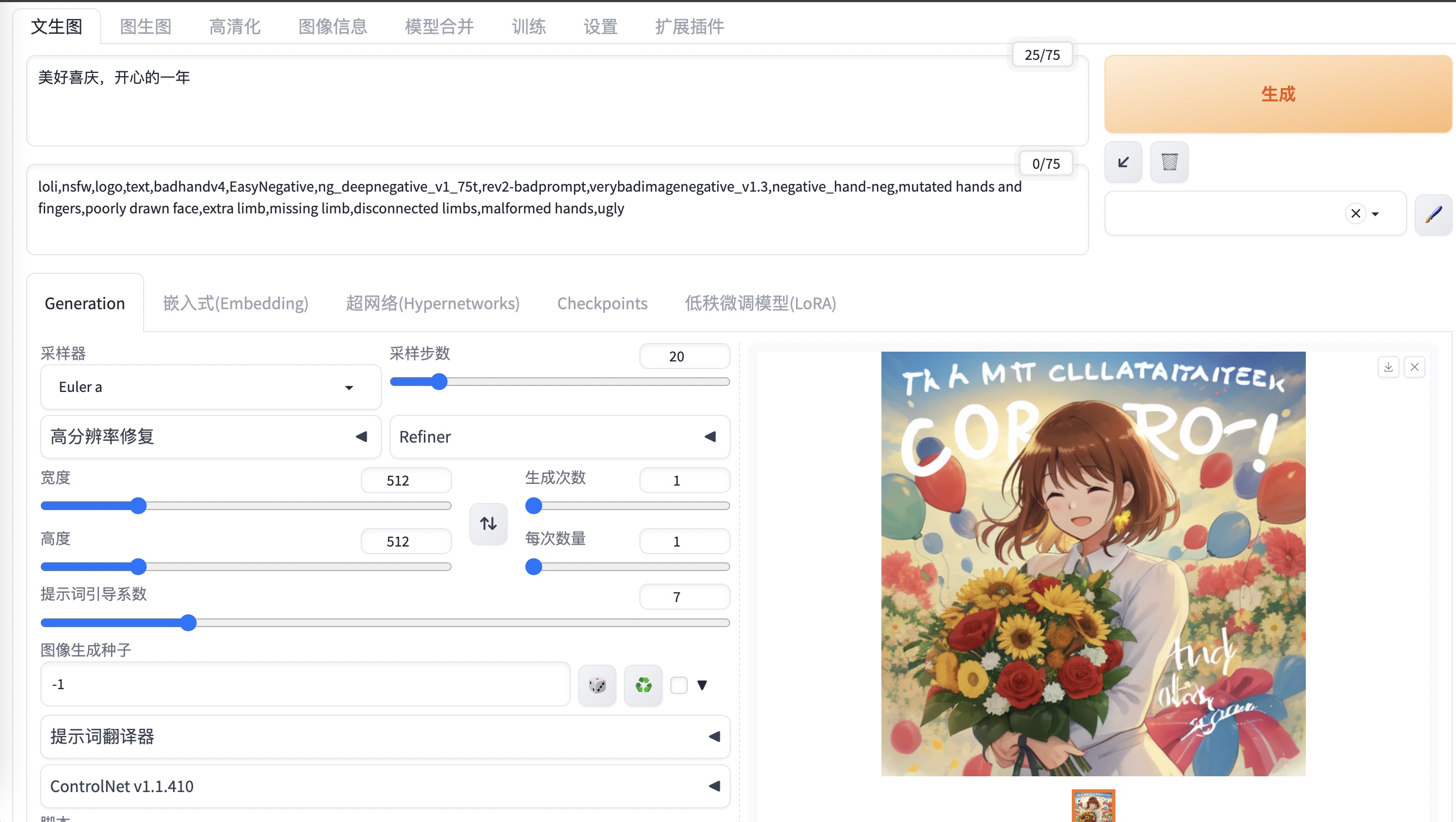Viewport: 1456px width, 822px height.
Task: Click the 生成次数 value field
Action: (684, 481)
